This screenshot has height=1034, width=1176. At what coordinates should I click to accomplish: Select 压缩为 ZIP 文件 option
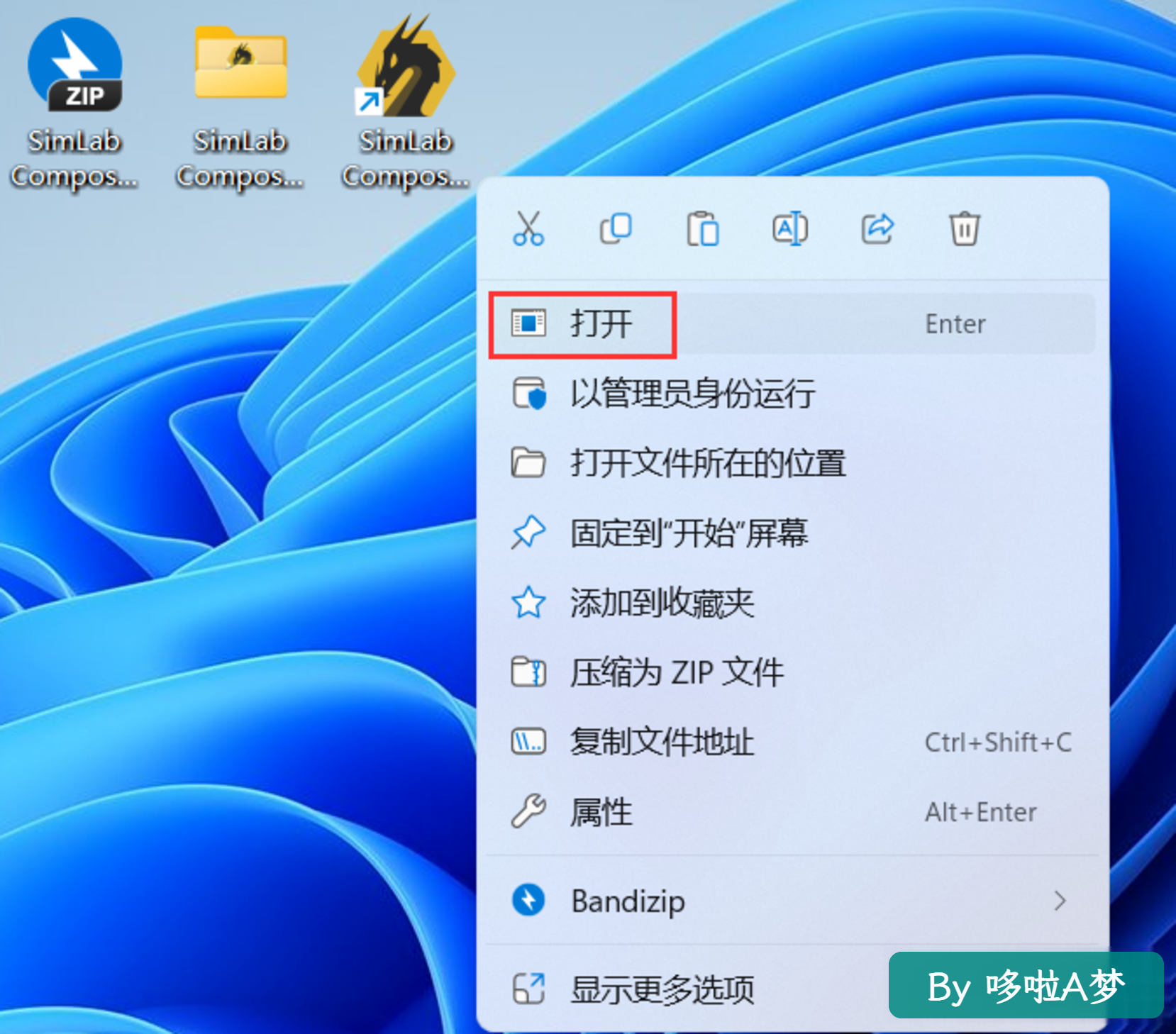tap(792, 672)
